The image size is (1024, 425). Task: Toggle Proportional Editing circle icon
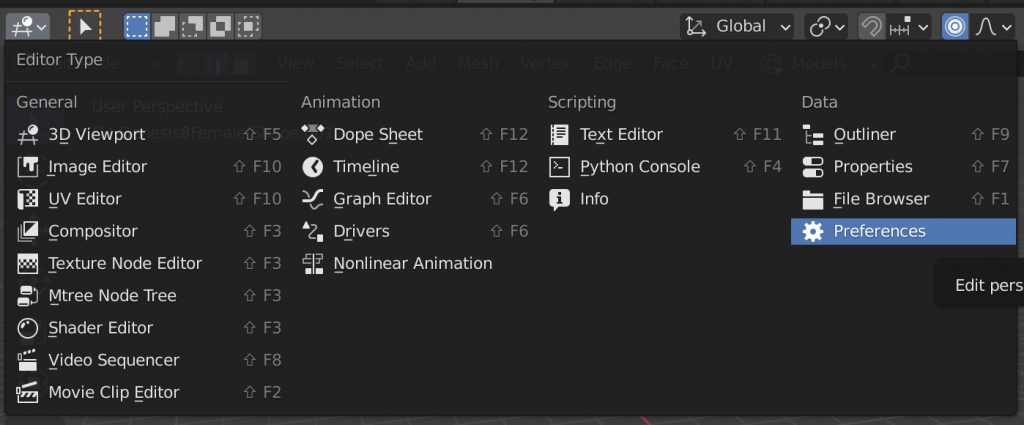955,27
